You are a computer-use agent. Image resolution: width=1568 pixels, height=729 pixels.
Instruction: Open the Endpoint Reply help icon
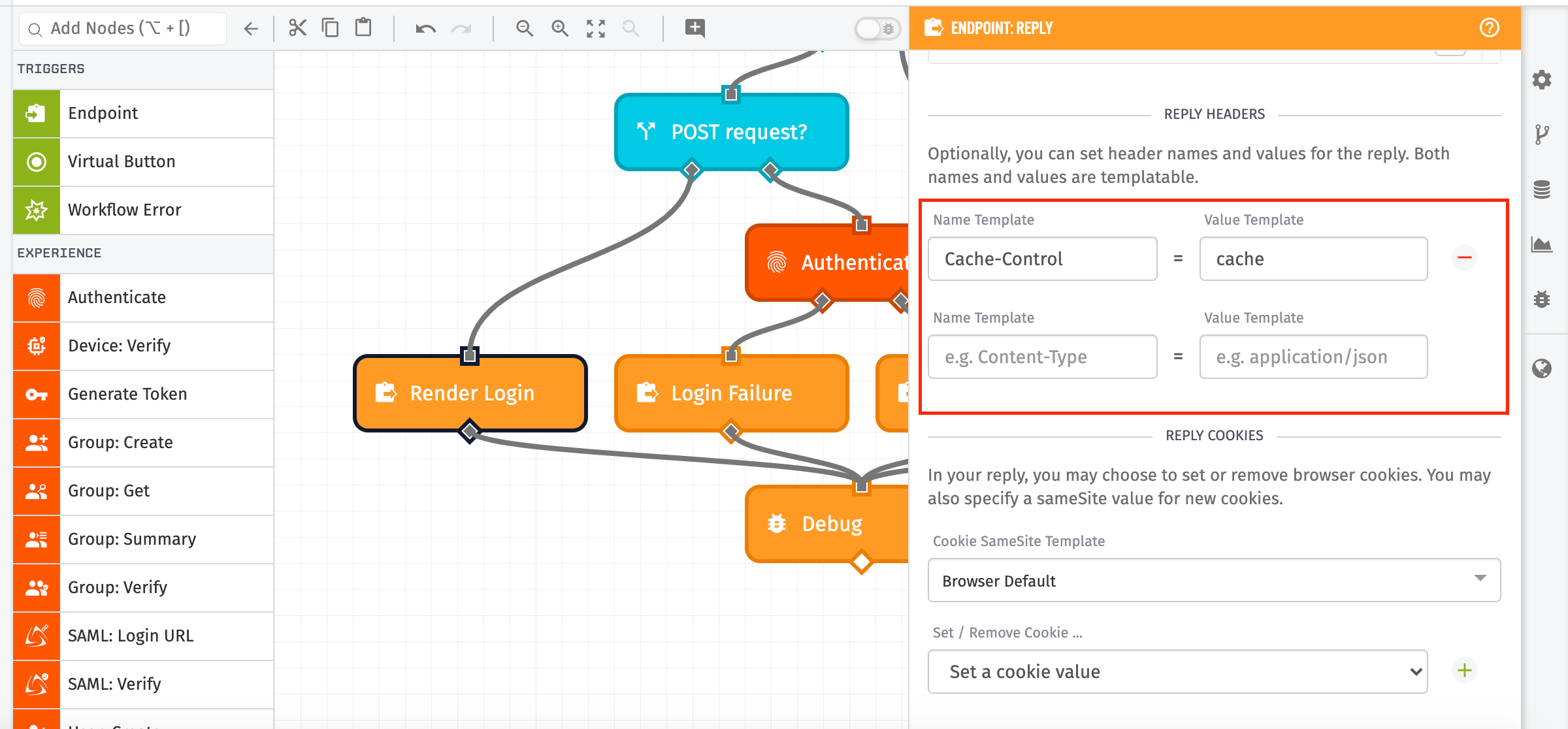[x=1490, y=28]
